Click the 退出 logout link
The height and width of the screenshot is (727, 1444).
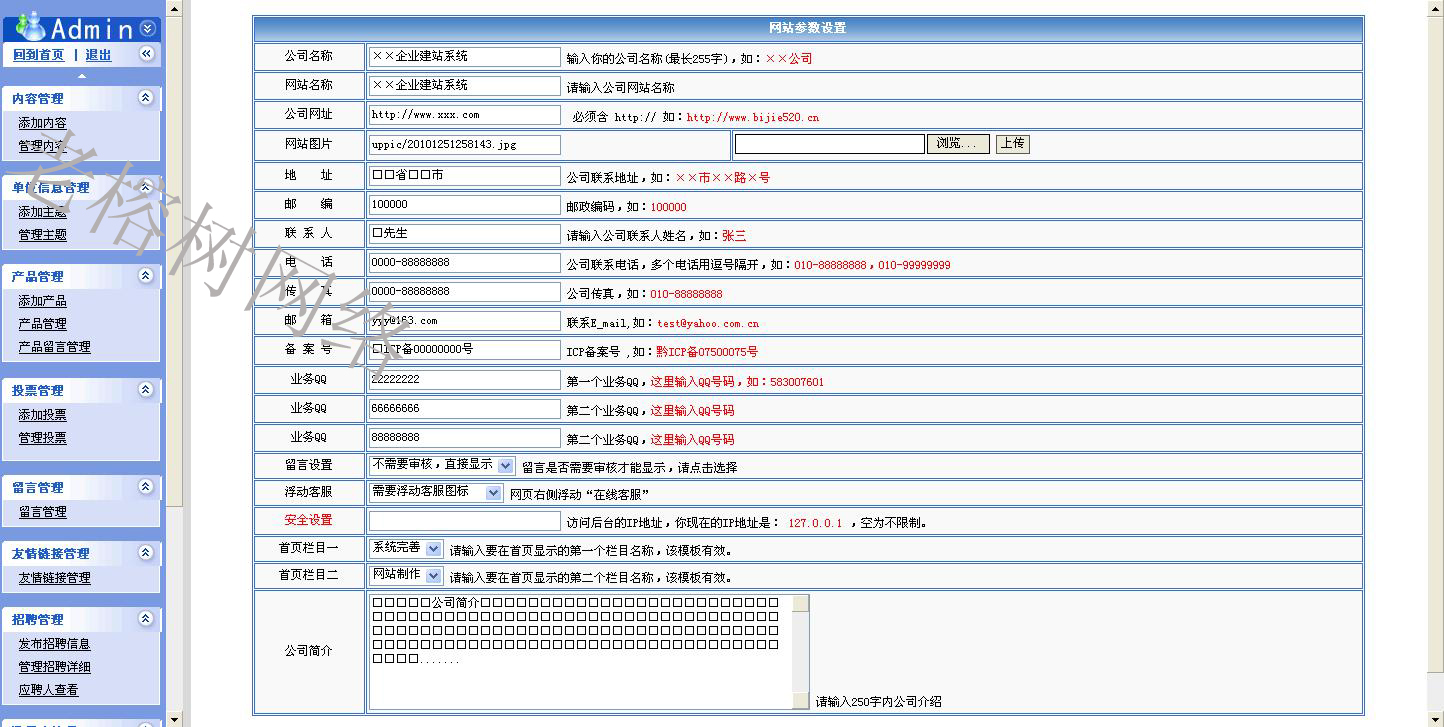coord(98,55)
